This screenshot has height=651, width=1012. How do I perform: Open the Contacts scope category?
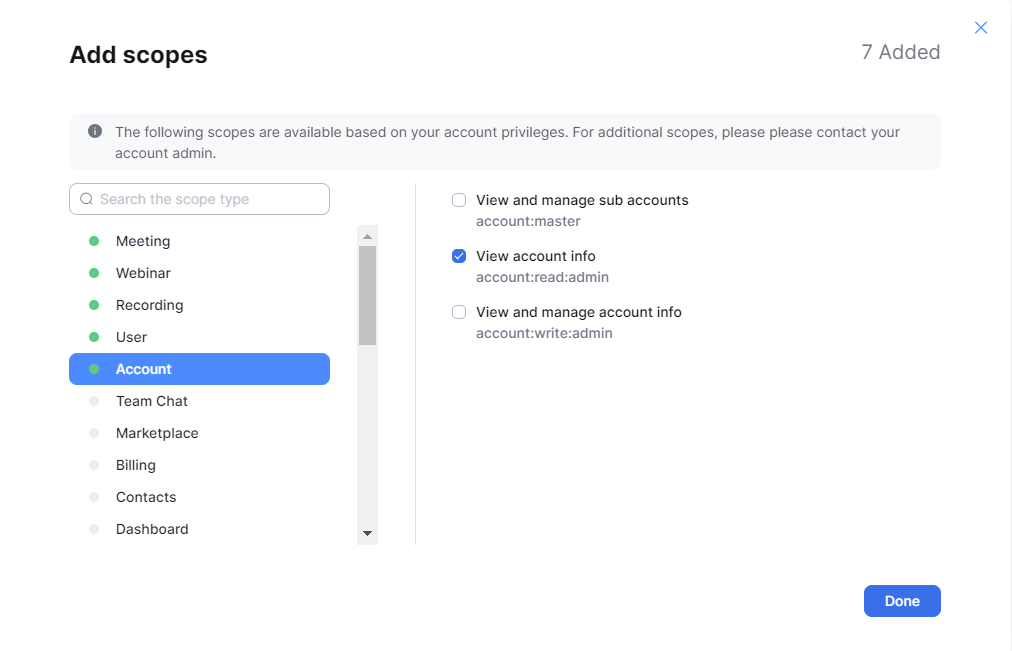(146, 497)
